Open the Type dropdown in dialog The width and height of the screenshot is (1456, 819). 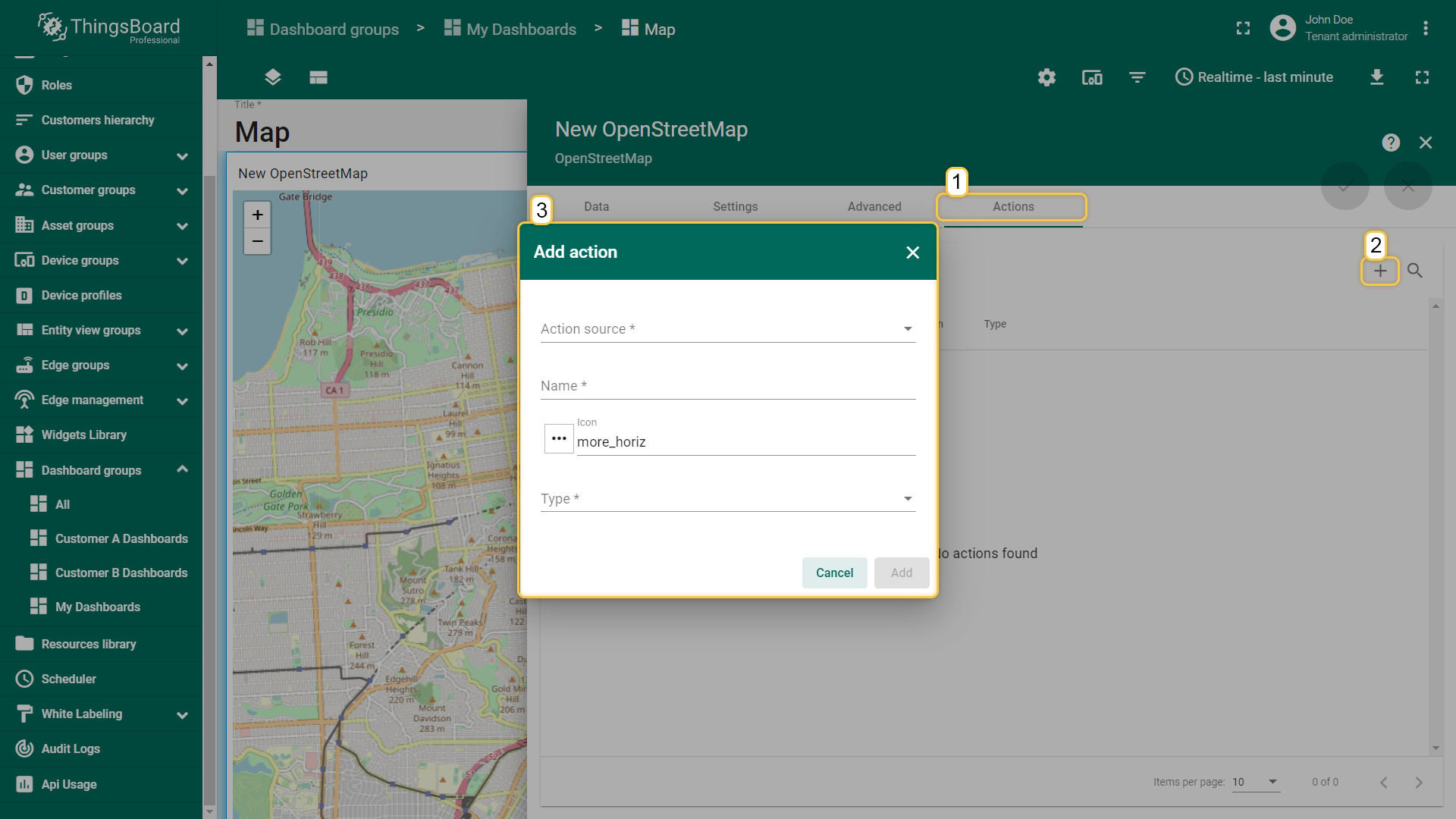(727, 499)
